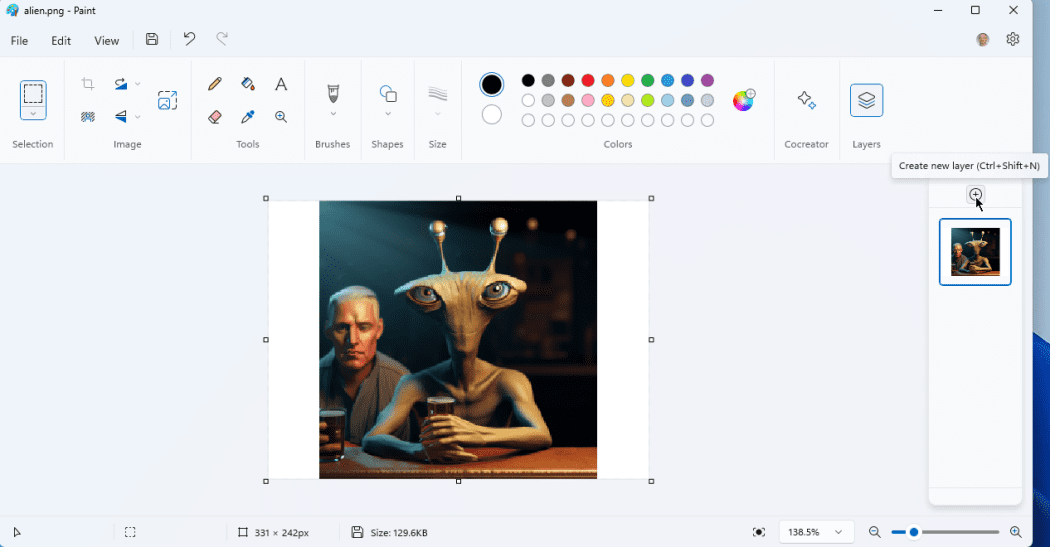The height and width of the screenshot is (547, 1050).
Task: Open Cocreator AI feature
Action: click(x=806, y=100)
